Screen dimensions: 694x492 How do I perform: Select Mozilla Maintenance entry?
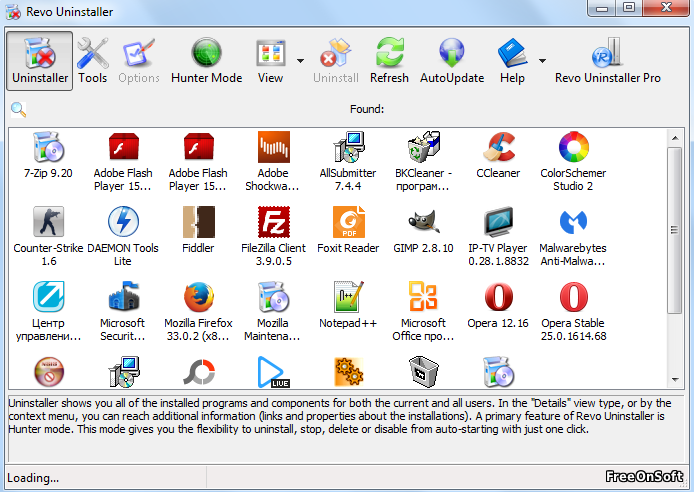(x=273, y=311)
